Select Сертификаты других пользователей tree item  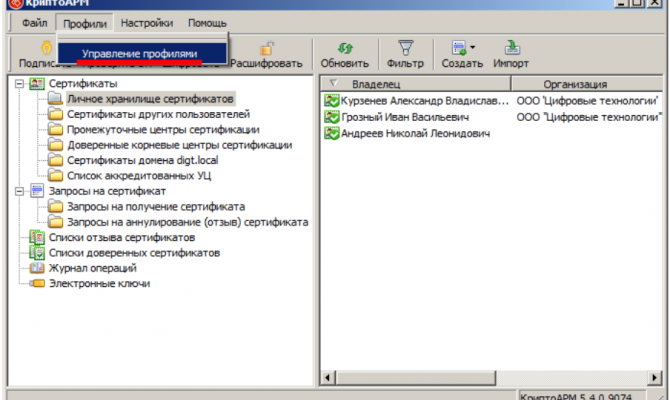click(x=158, y=114)
